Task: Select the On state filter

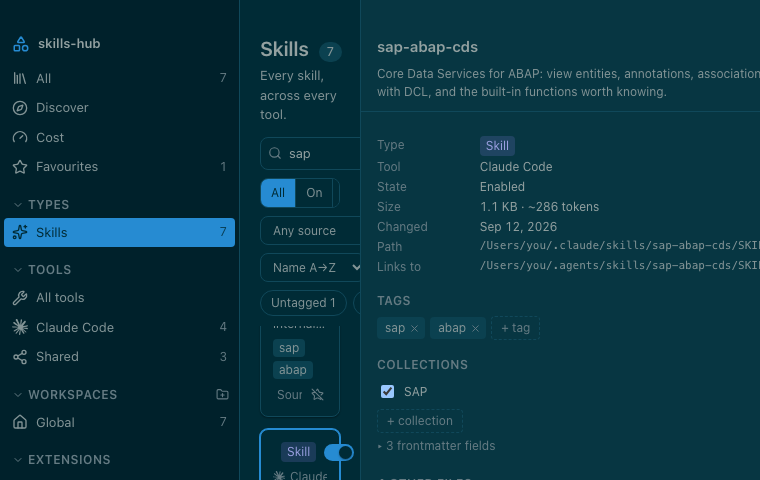Action: point(314,193)
